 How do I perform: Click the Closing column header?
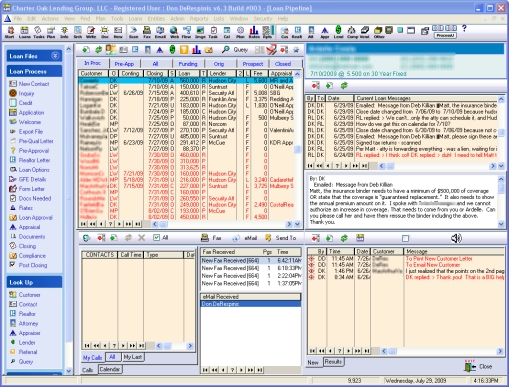155,73
